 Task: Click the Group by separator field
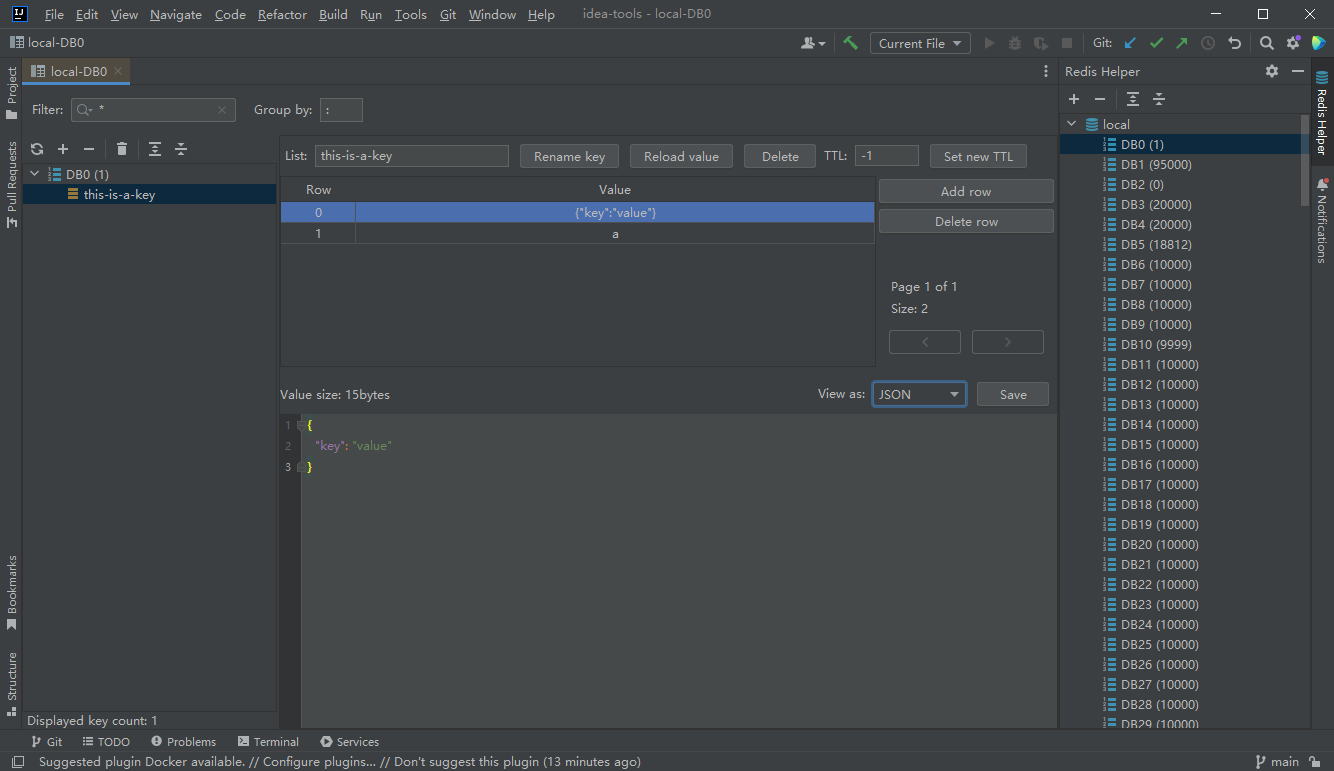pos(342,110)
